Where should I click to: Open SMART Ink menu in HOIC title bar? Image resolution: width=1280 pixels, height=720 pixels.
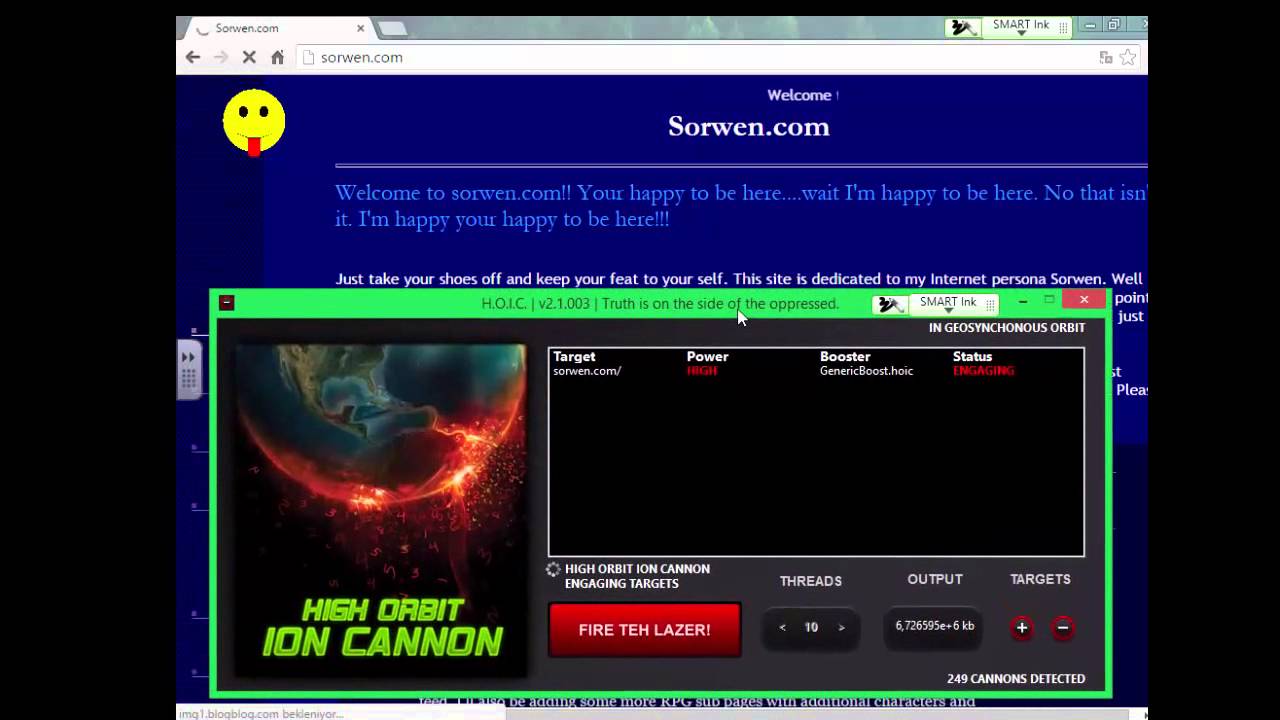pyautogui.click(x=947, y=304)
